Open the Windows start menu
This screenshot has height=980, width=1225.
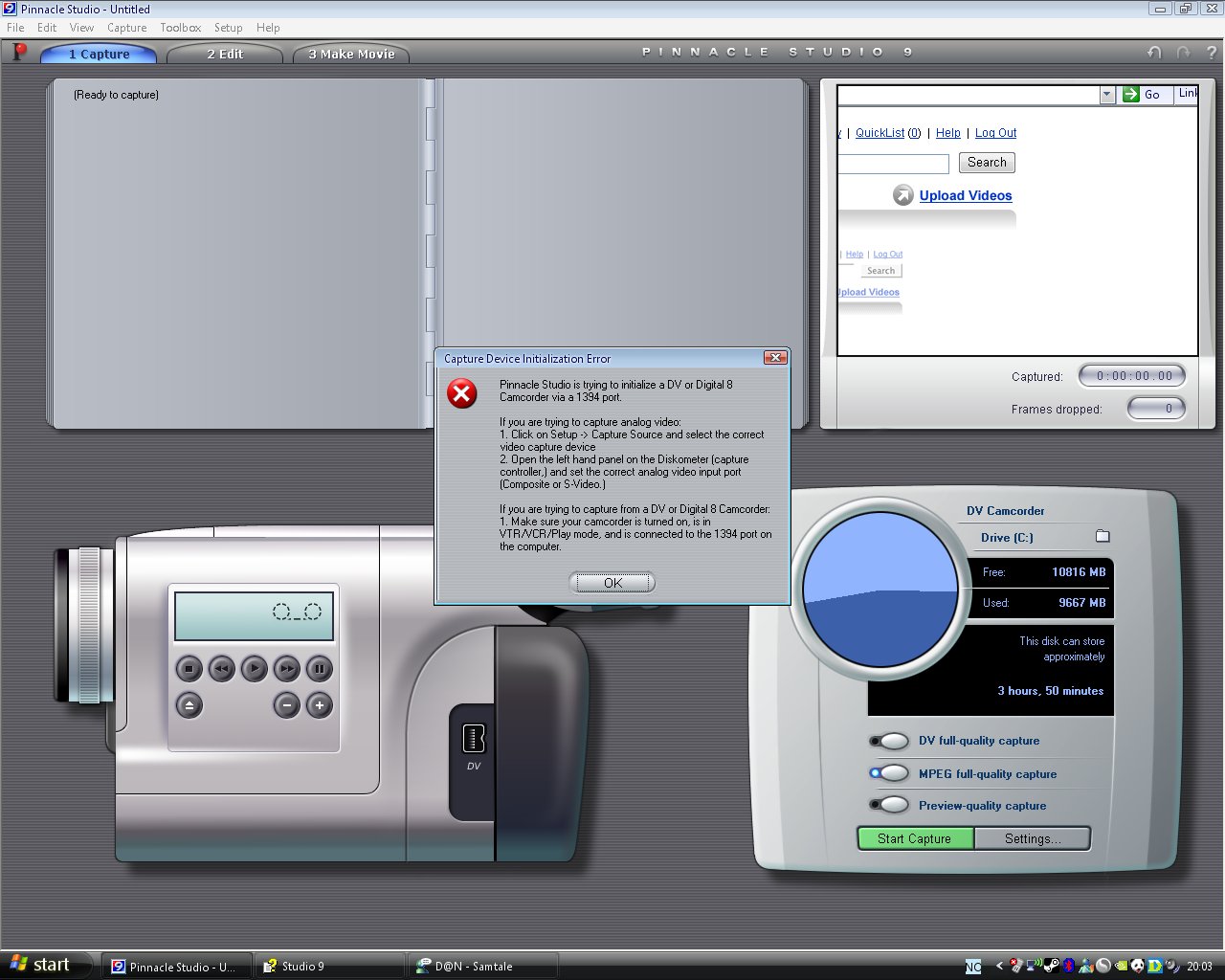pyautogui.click(x=43, y=965)
